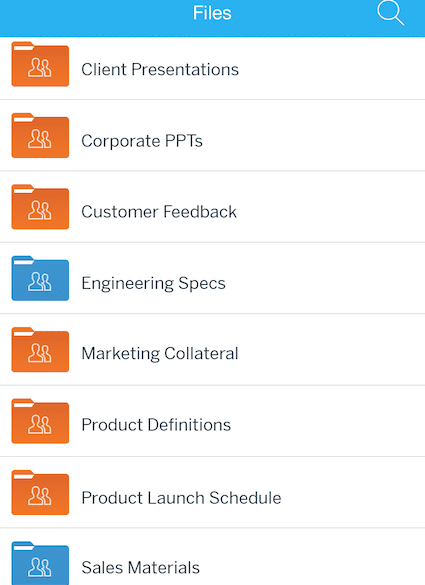The image size is (425, 585).
Task: Choose the Marketing Collateral name text
Action: (x=160, y=354)
